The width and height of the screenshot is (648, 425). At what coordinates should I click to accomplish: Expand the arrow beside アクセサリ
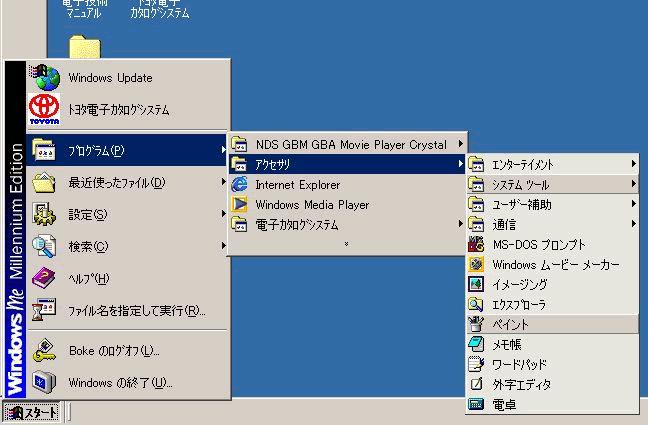(x=460, y=164)
